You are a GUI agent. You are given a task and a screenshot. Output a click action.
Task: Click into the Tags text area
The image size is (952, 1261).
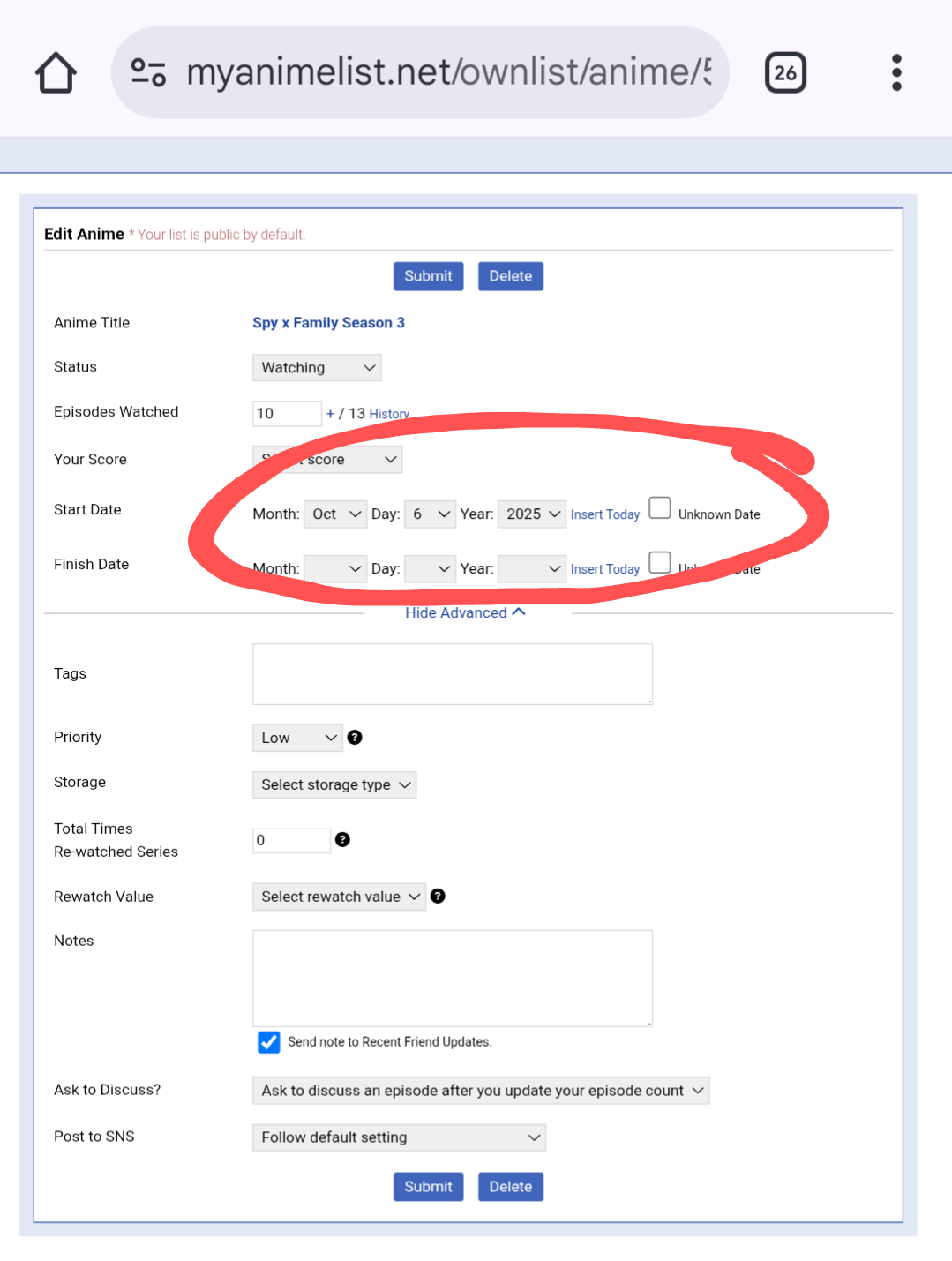(x=452, y=674)
